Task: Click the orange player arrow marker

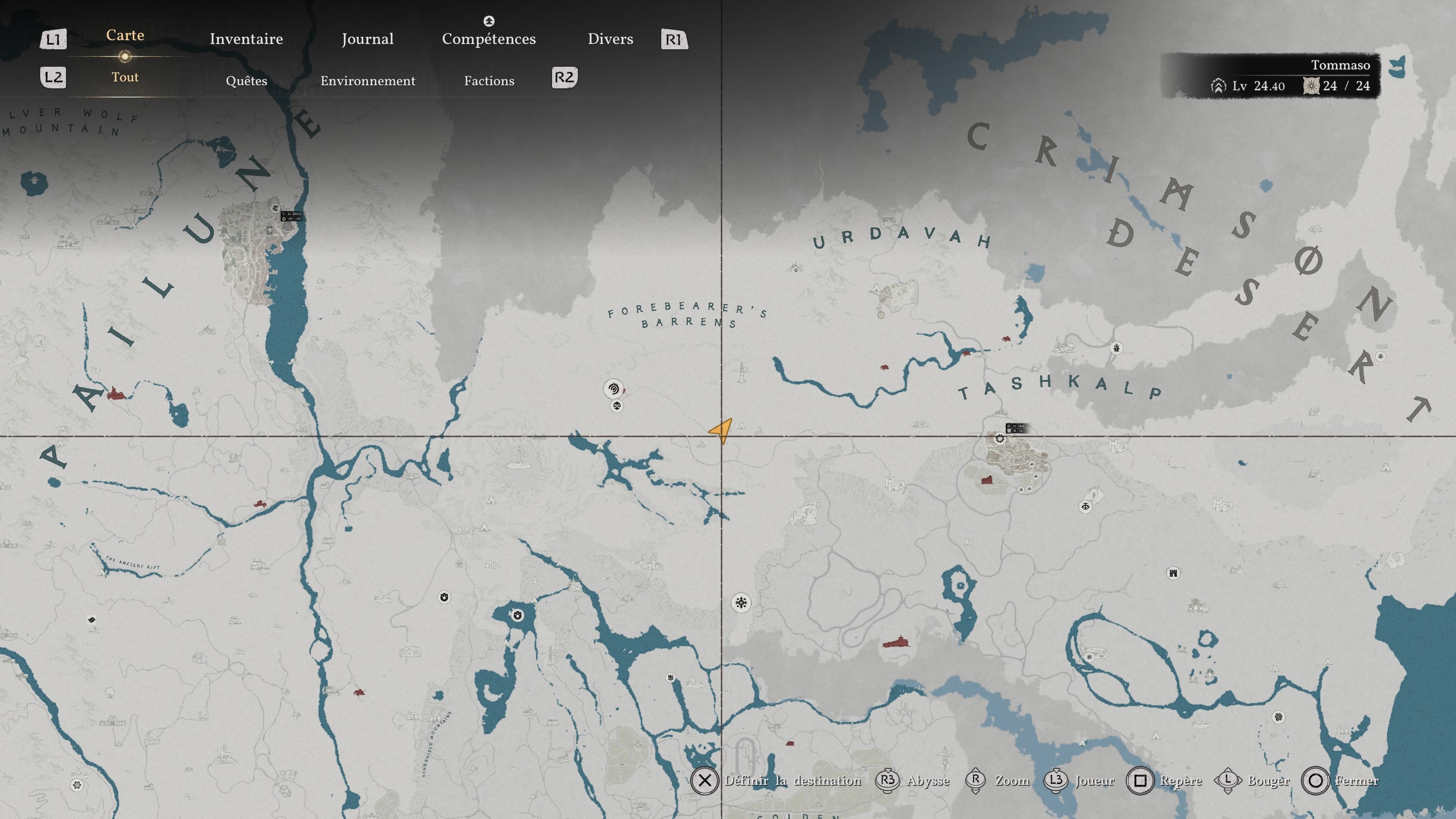Action: point(721,431)
